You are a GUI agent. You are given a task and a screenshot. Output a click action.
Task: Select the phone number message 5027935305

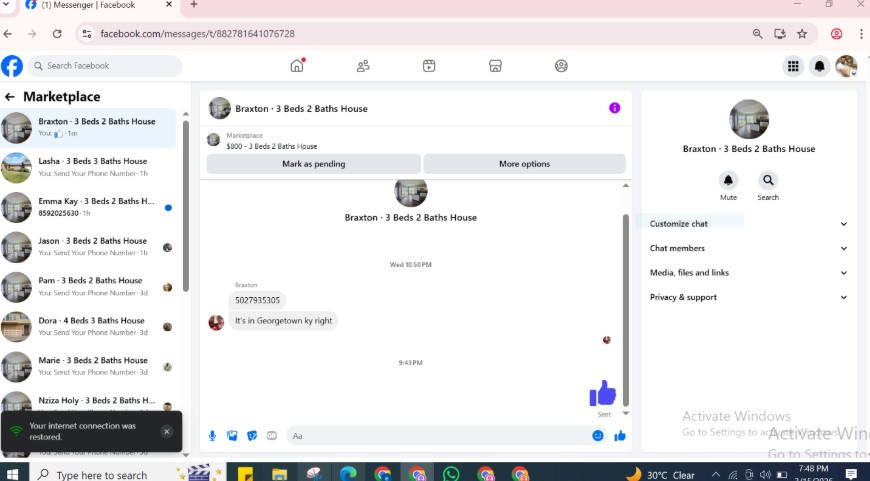[x=257, y=300]
